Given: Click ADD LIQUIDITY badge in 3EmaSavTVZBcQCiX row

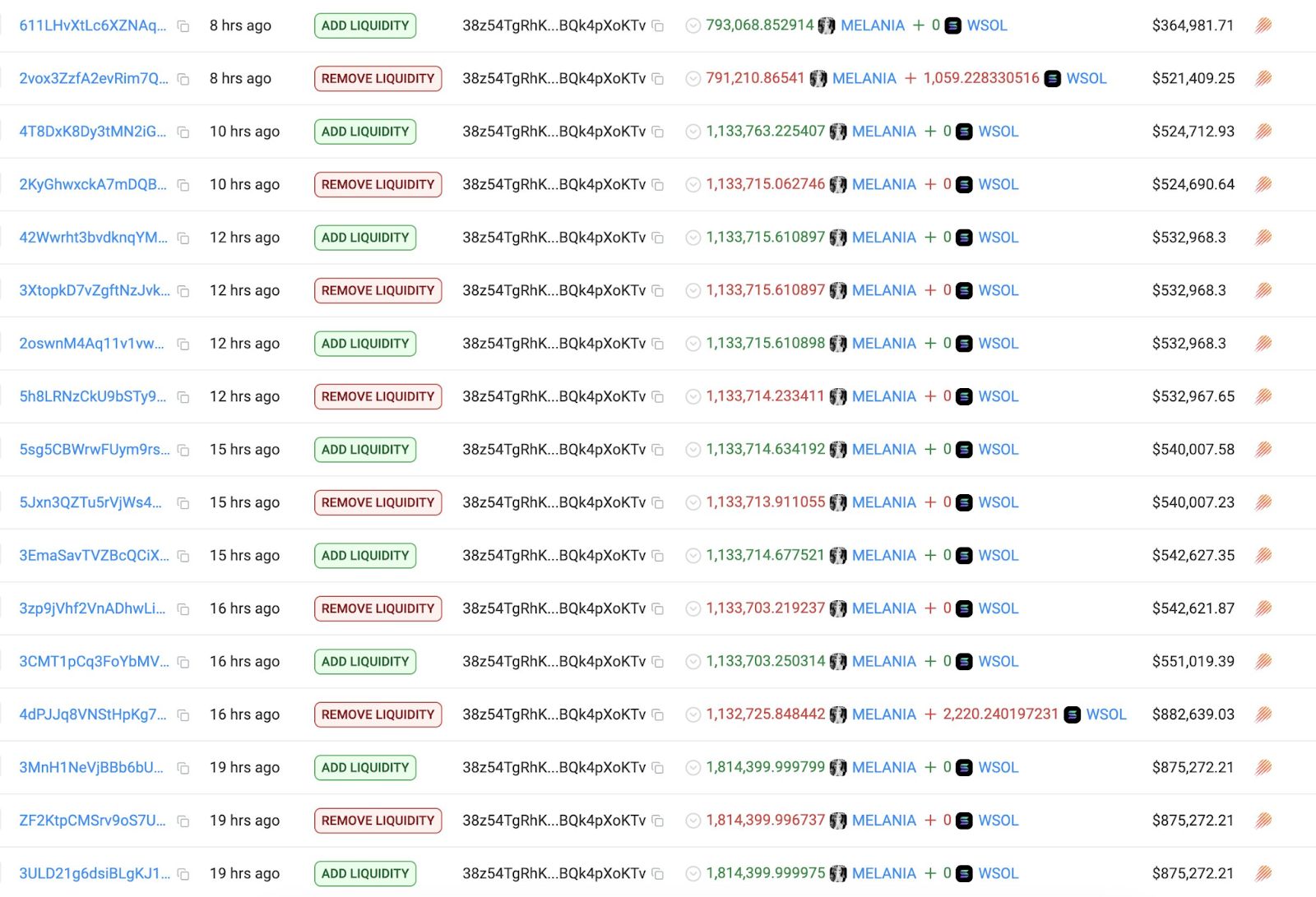Looking at the screenshot, I should 365,556.
